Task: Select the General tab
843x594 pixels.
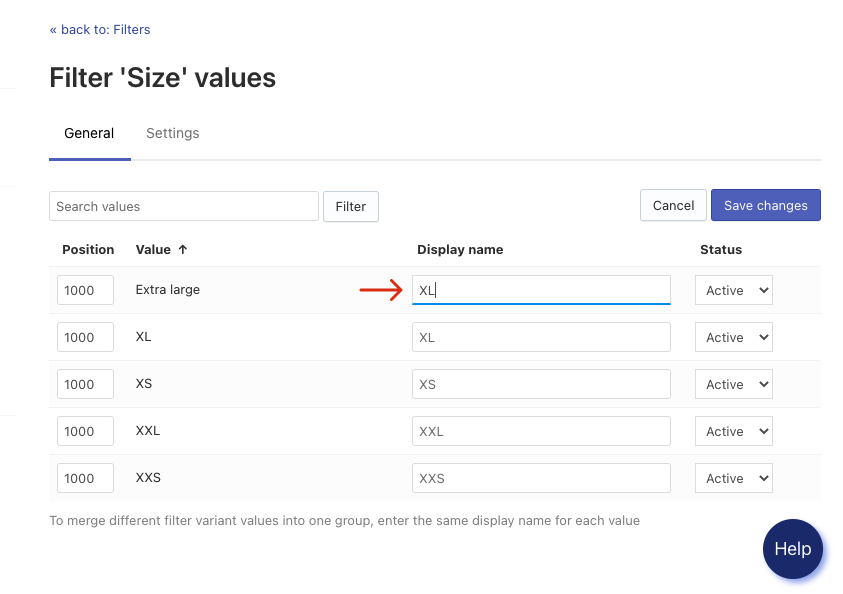Action: (x=89, y=133)
